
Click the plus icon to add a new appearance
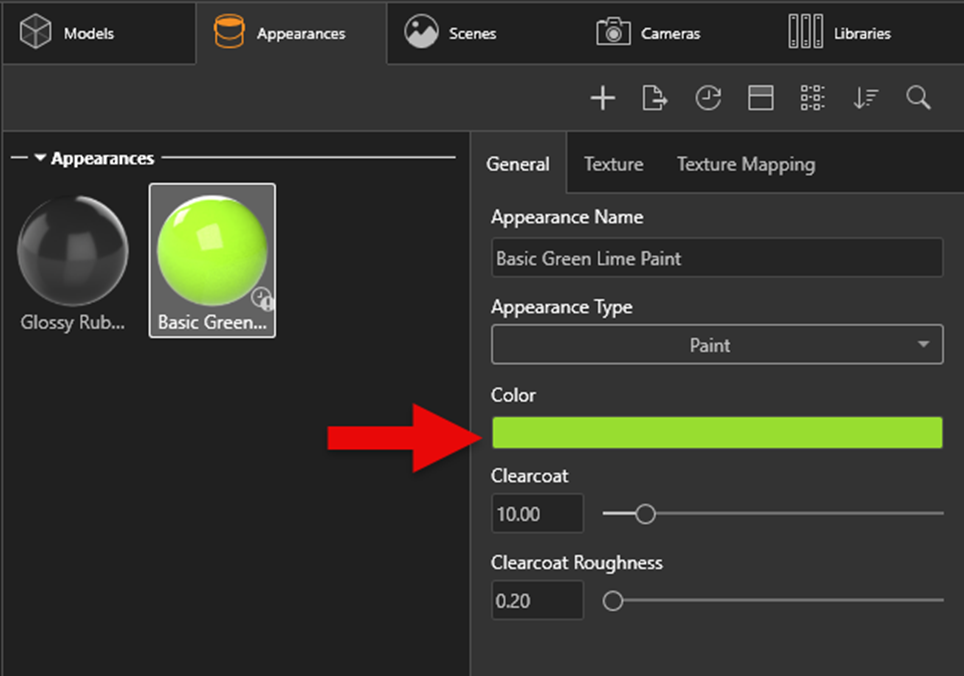click(x=603, y=98)
